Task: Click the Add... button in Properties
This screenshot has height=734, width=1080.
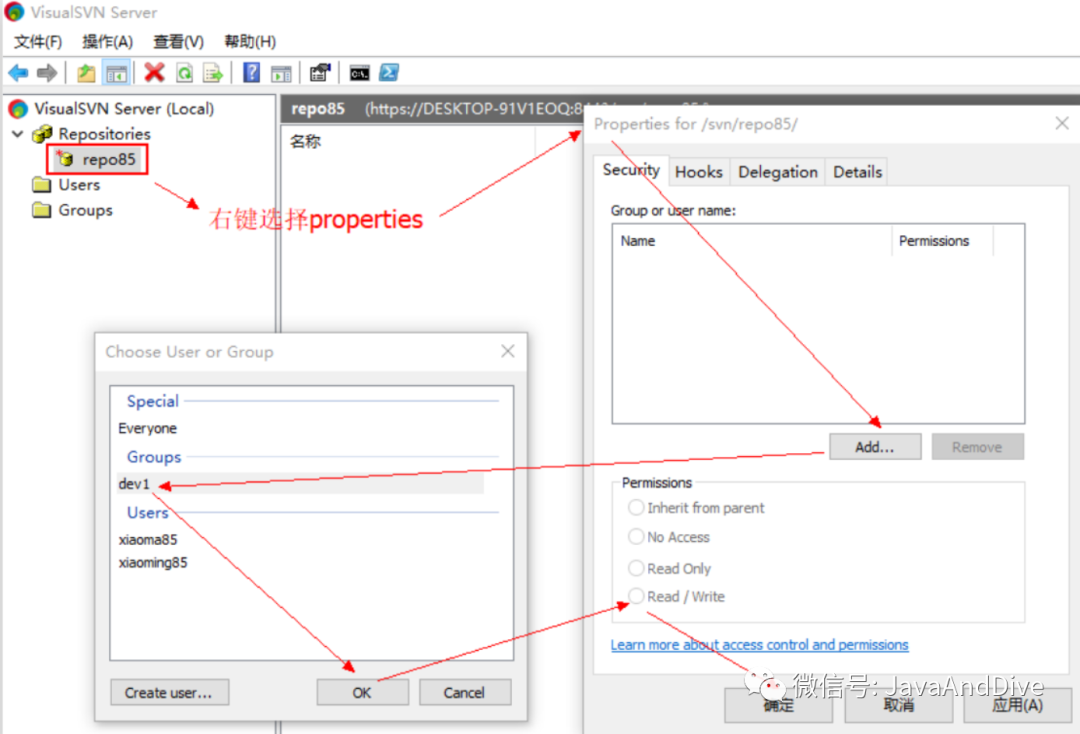Action: (875, 447)
